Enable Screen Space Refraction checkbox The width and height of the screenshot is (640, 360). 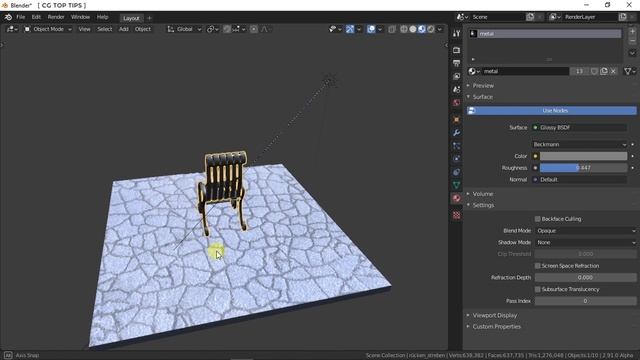[x=538, y=266]
